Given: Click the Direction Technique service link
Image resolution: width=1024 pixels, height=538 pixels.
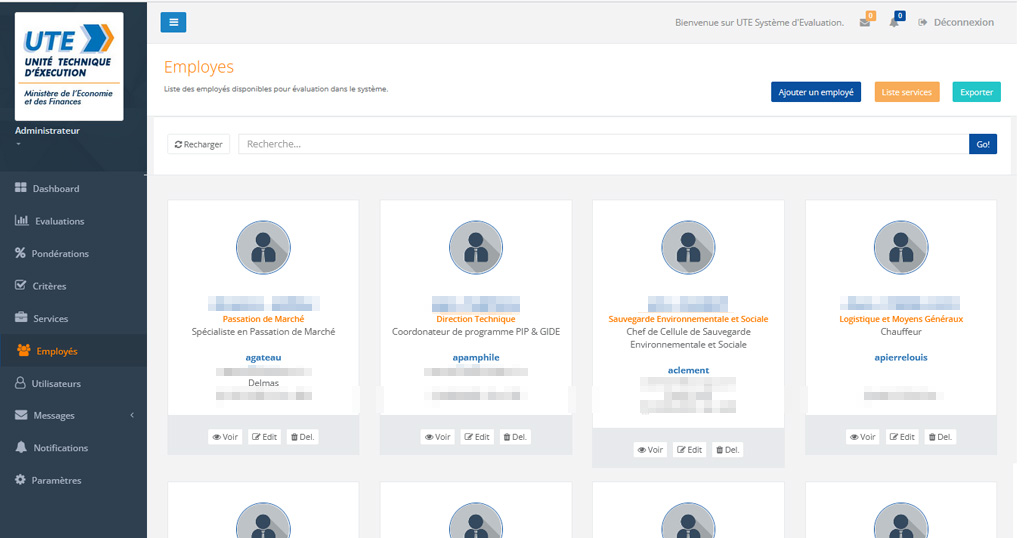Looking at the screenshot, I should click(476, 319).
